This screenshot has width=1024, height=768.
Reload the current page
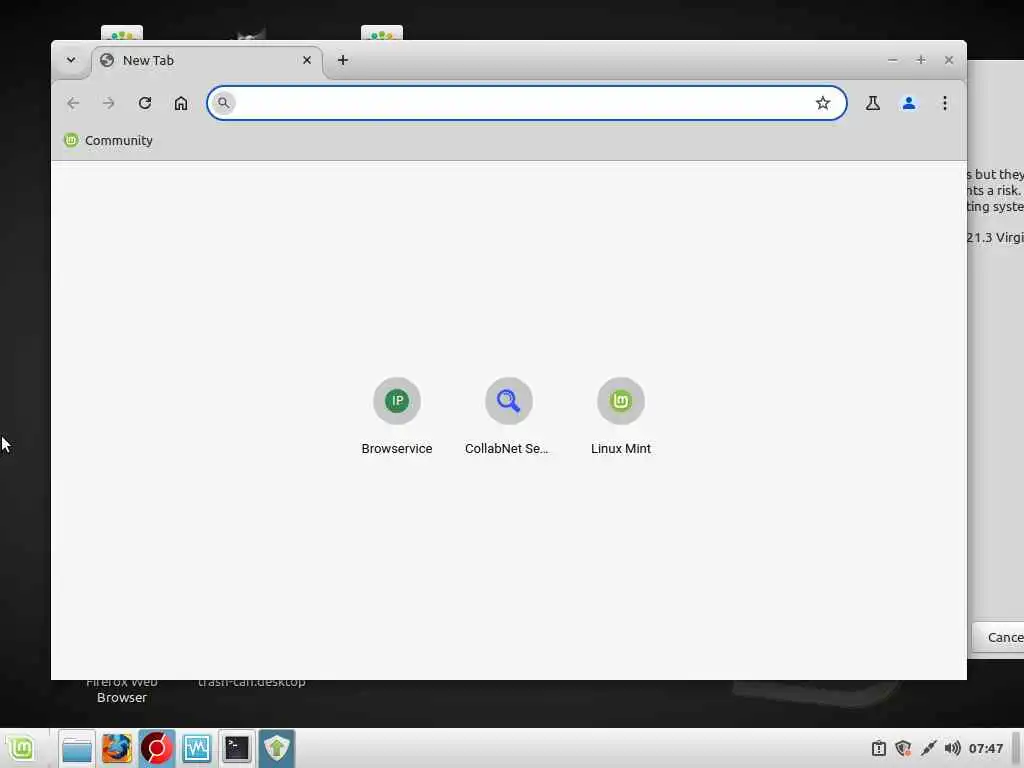(145, 103)
